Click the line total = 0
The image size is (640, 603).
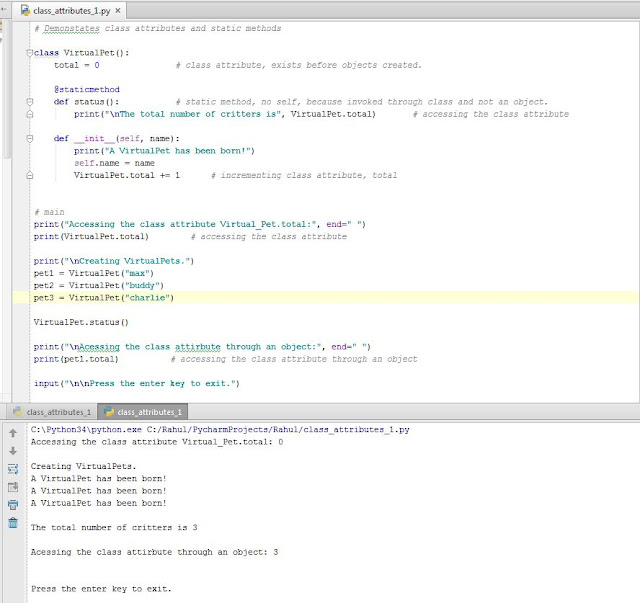77,65
